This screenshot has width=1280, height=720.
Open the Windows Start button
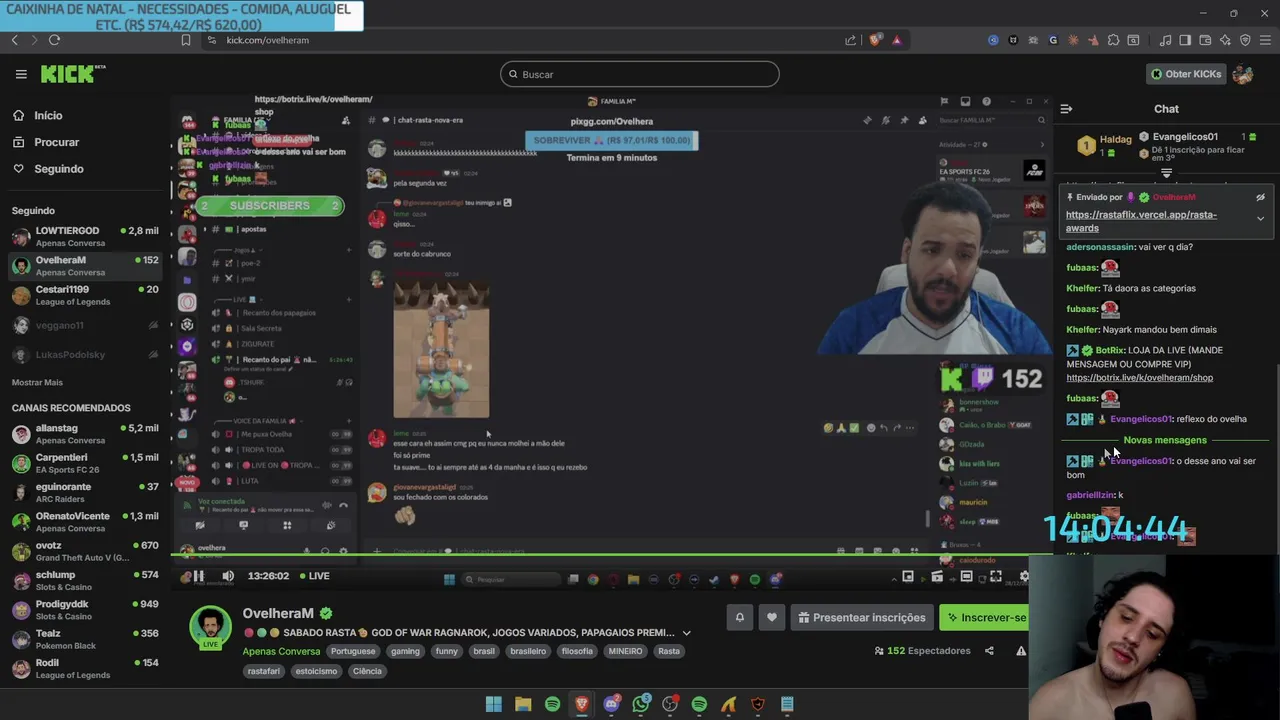pyautogui.click(x=493, y=704)
